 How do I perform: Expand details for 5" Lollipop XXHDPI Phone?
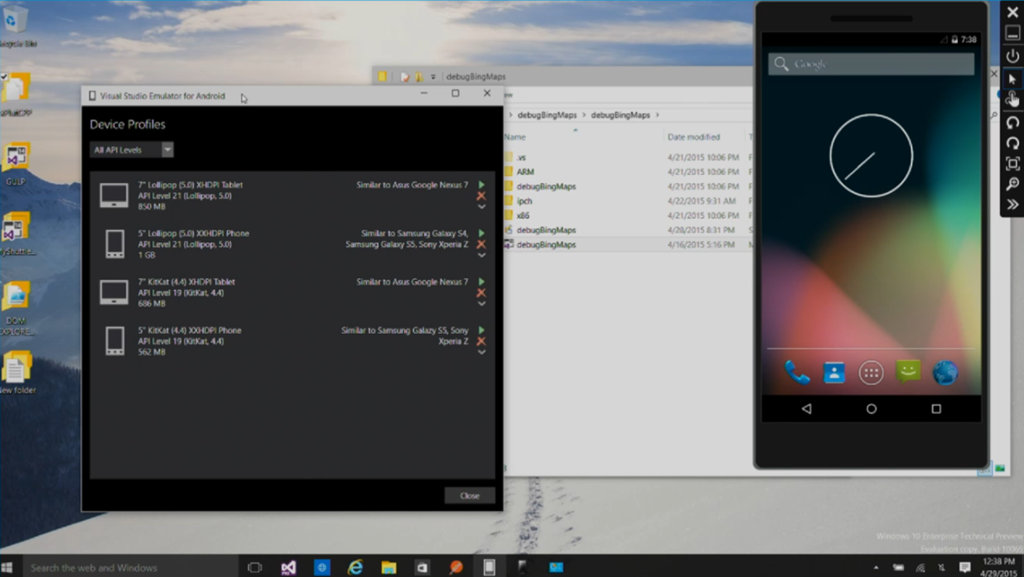pyautogui.click(x=481, y=255)
